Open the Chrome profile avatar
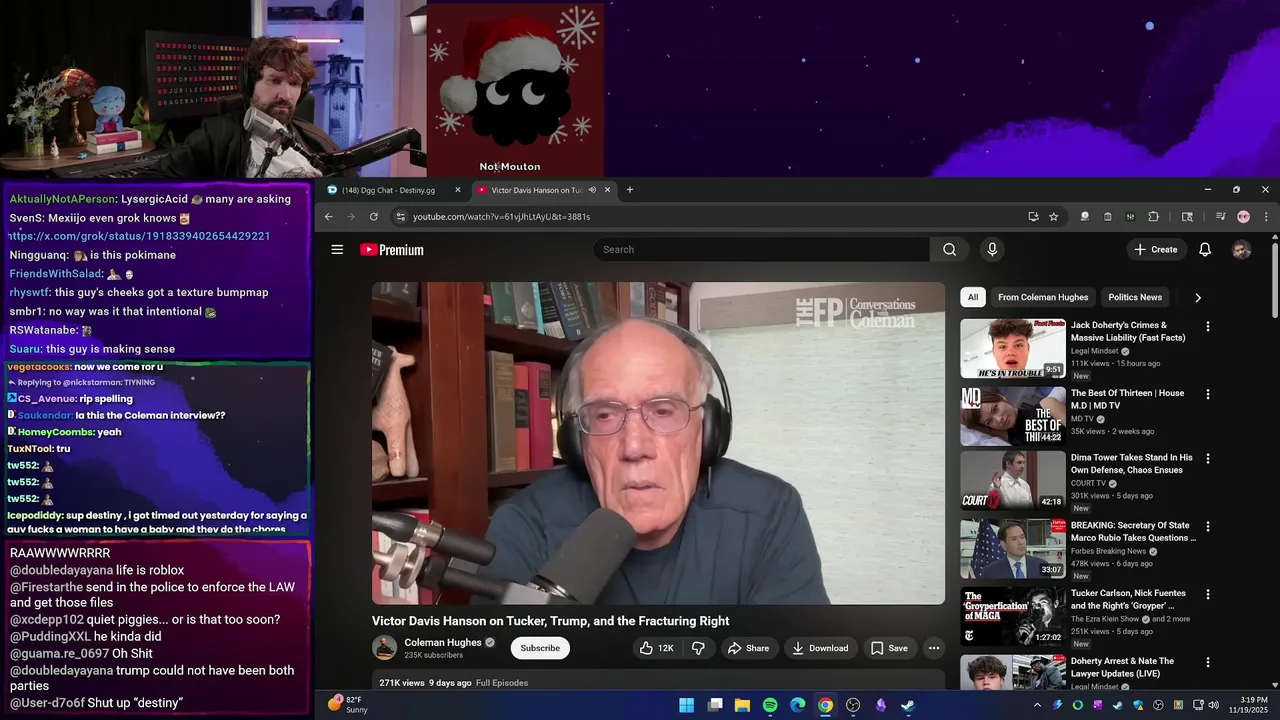This screenshot has height=720, width=1280. click(1243, 217)
